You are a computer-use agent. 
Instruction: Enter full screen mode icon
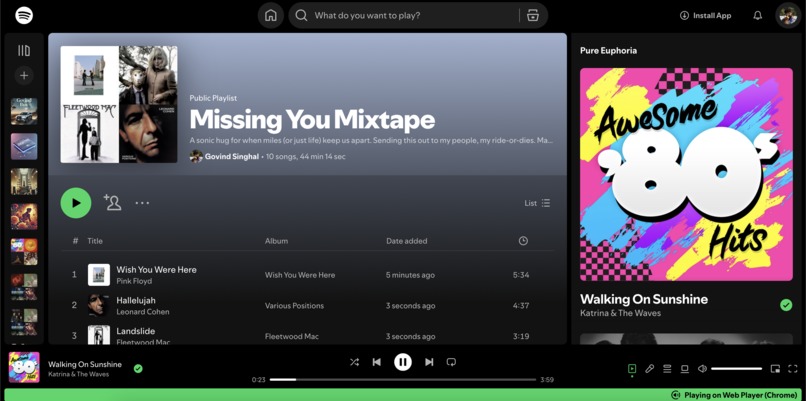(793, 369)
